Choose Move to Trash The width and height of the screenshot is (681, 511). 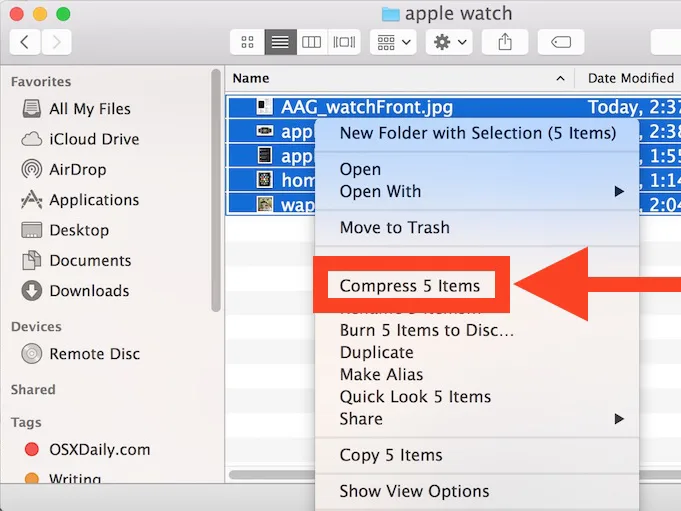tap(478, 227)
